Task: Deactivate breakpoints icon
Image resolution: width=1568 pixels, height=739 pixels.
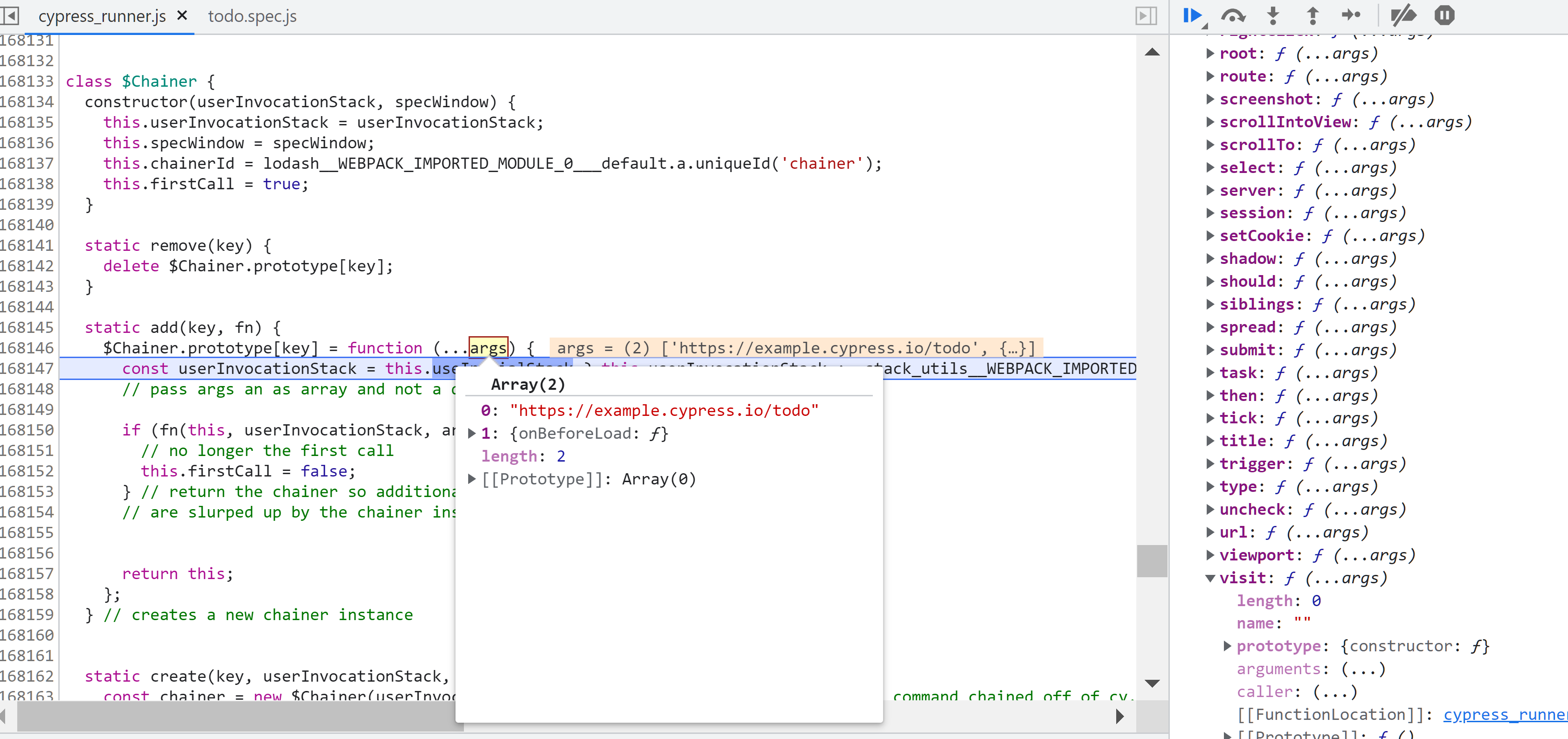Action: (x=1404, y=15)
